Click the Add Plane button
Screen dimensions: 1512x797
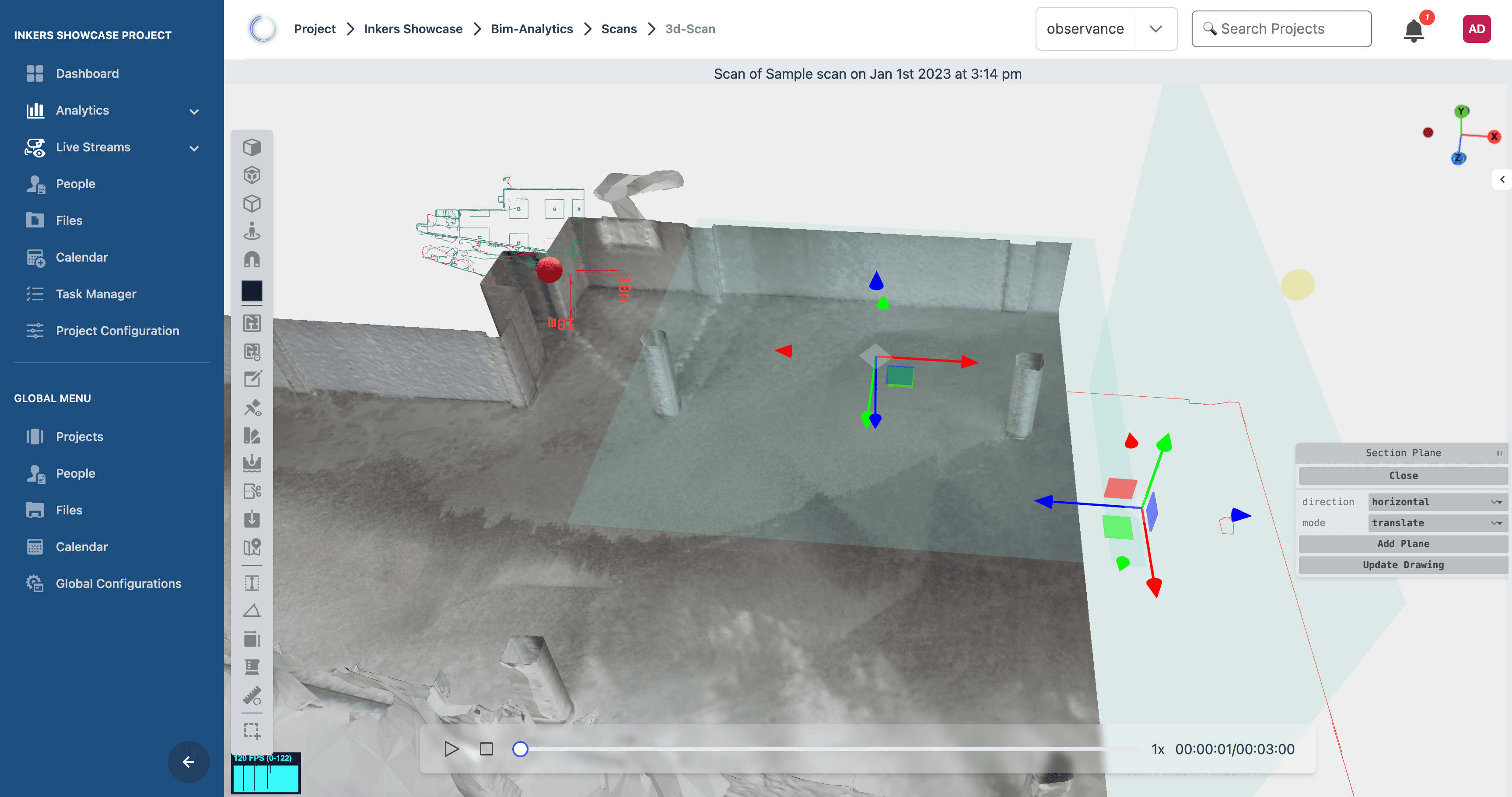click(1403, 543)
